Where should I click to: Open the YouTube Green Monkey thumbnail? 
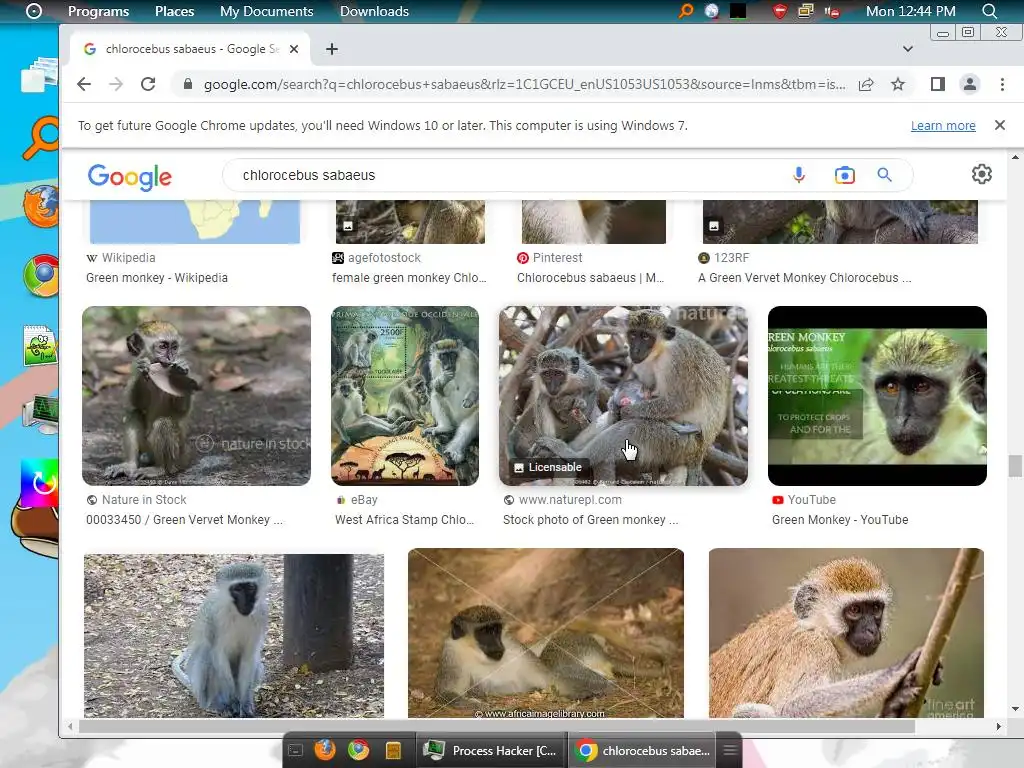point(877,396)
